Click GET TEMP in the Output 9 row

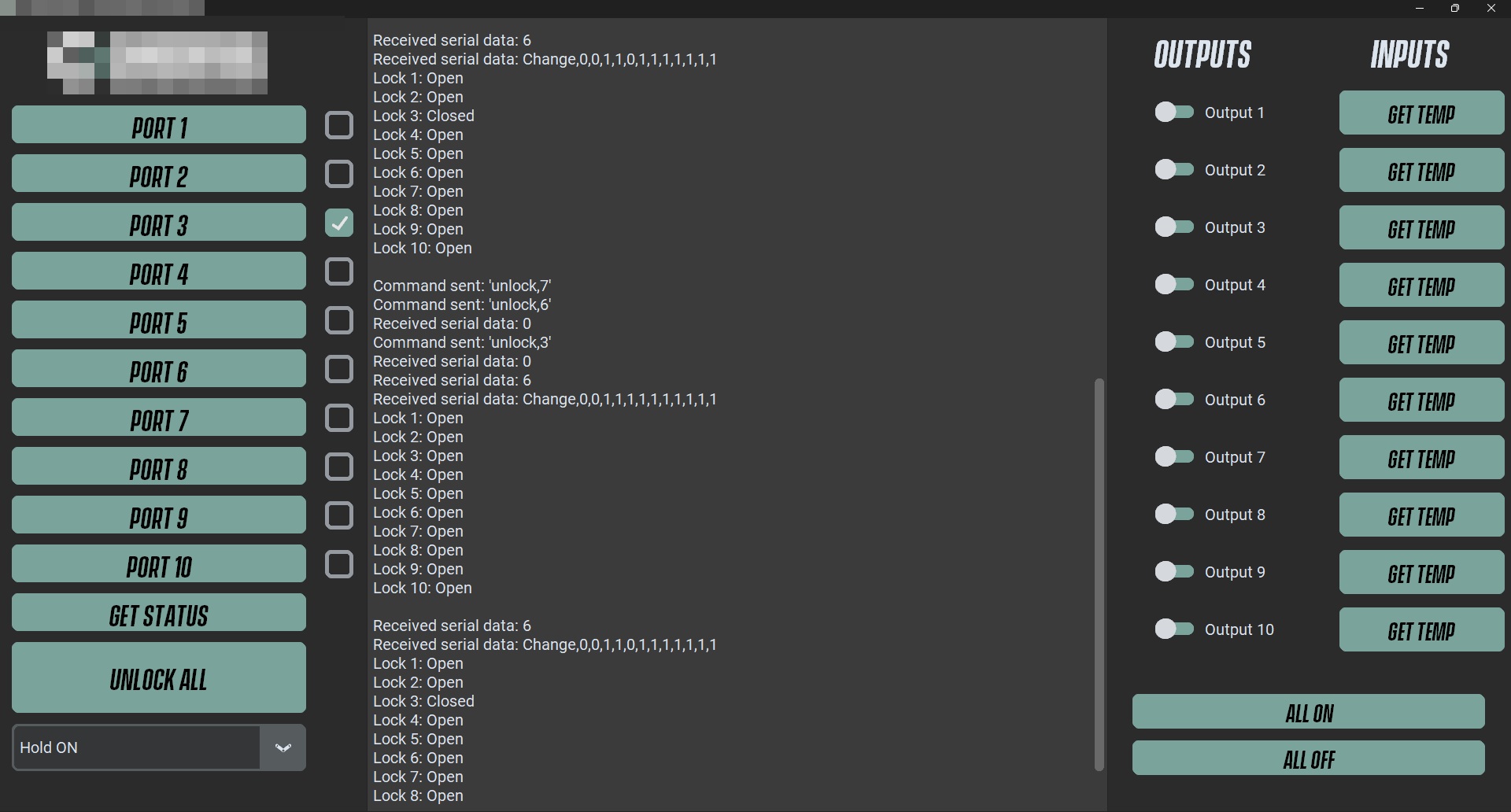[x=1421, y=572]
